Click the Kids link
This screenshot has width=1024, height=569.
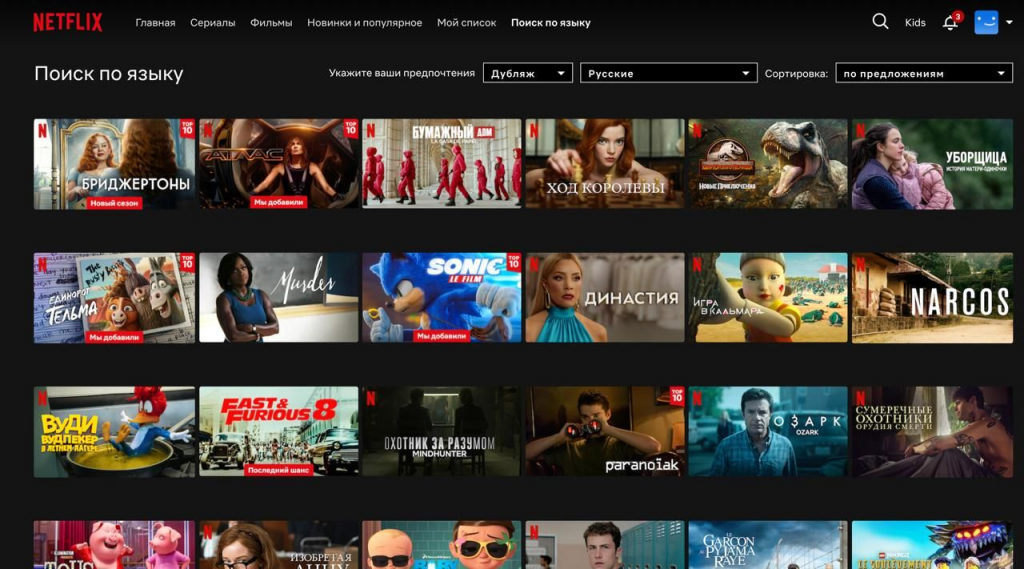[x=915, y=23]
